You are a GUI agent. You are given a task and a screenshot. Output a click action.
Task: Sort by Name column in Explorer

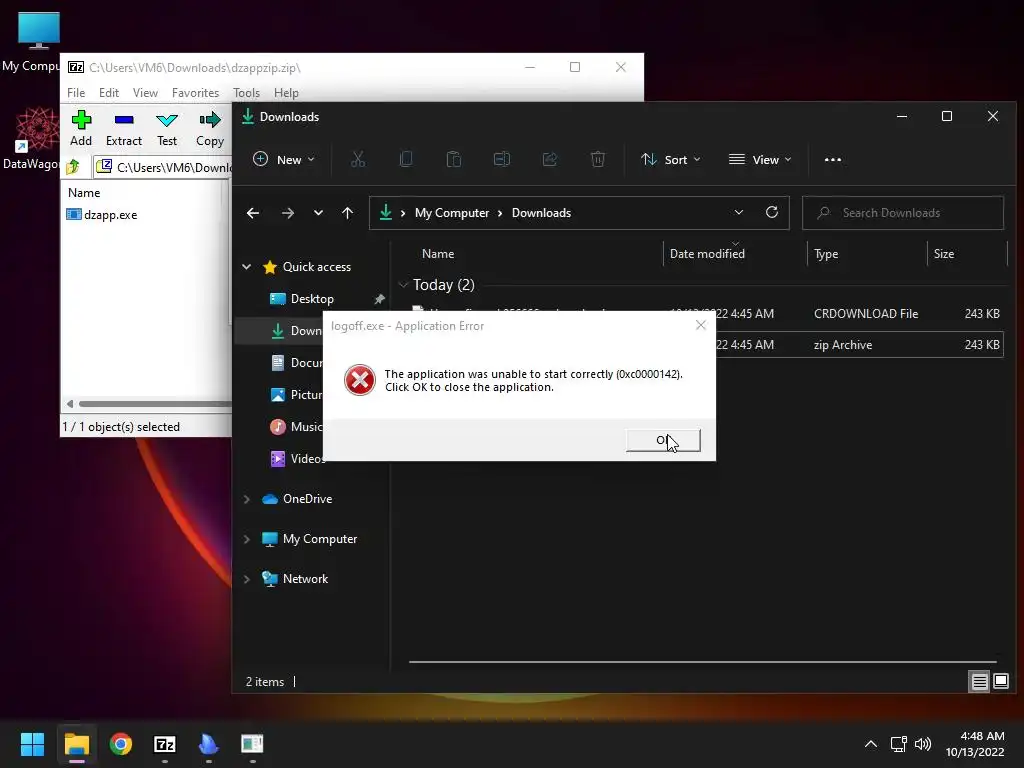pos(438,254)
